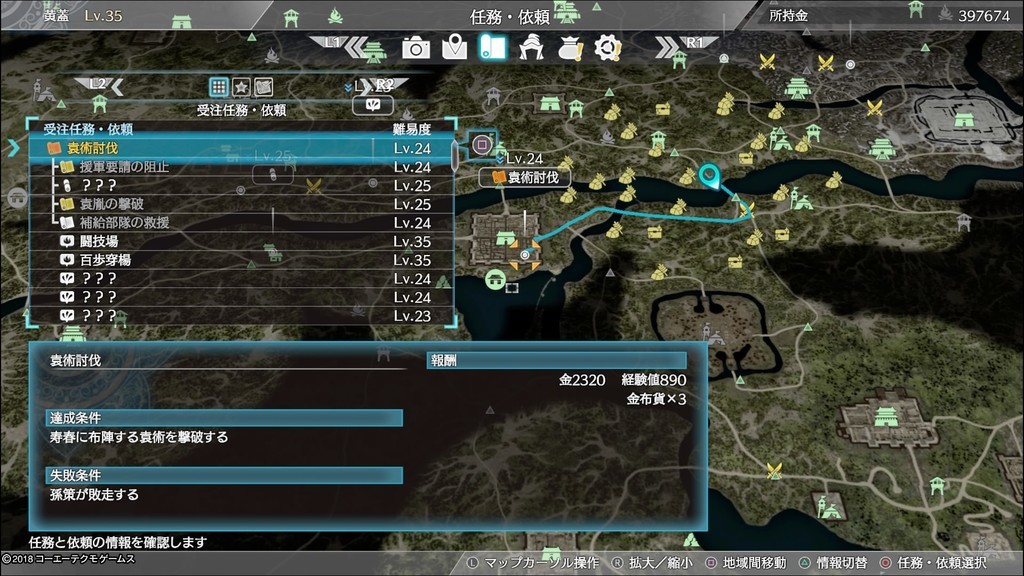The image size is (1024, 576).
Task: Select the star favorites tab
Action: point(241,86)
